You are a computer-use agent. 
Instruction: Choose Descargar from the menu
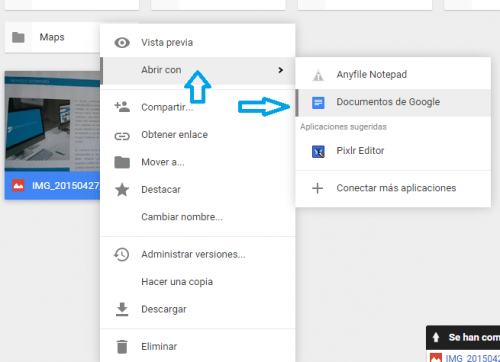click(198, 309)
